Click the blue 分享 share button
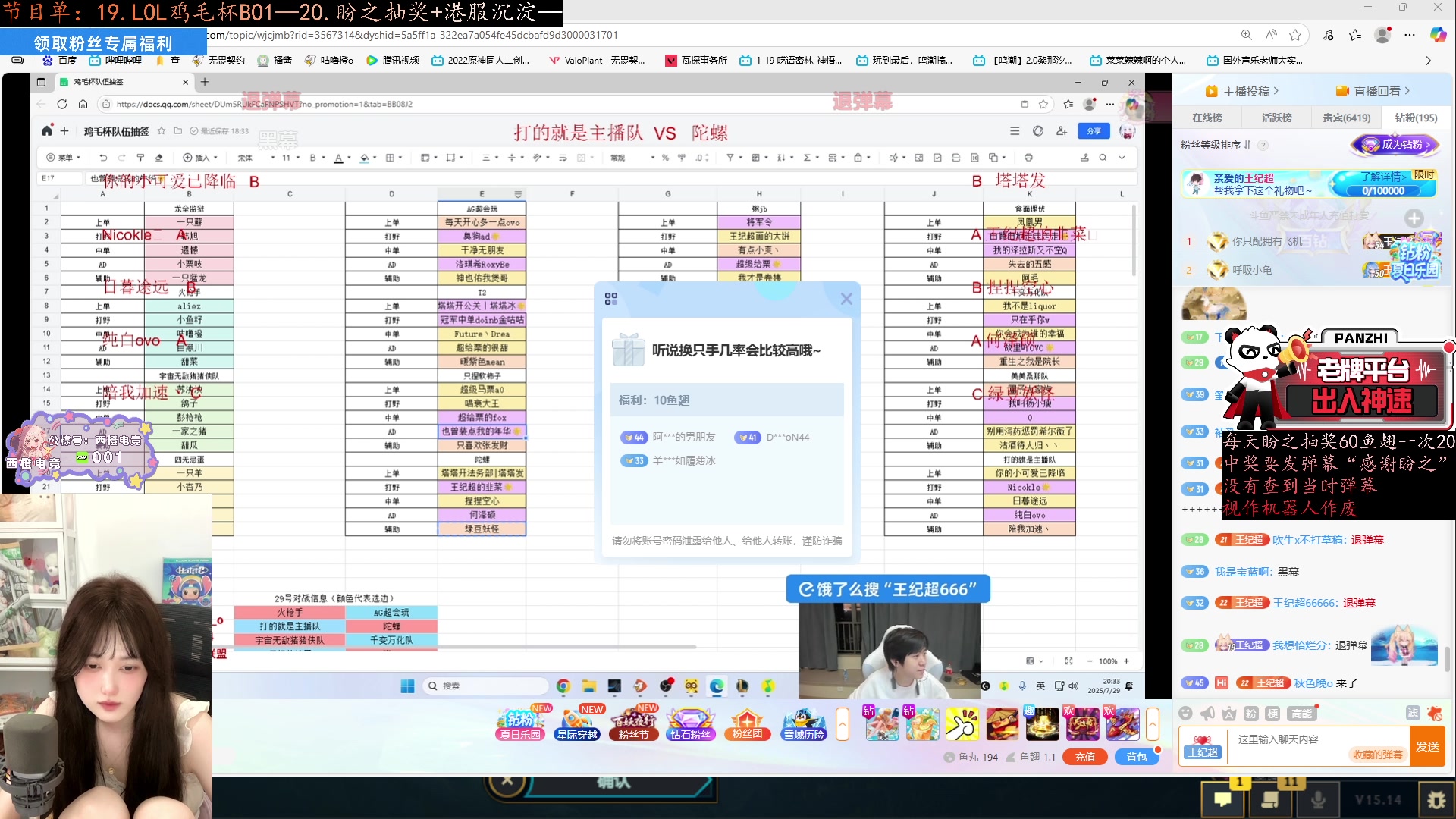The height and width of the screenshot is (819, 1456). tap(1093, 130)
